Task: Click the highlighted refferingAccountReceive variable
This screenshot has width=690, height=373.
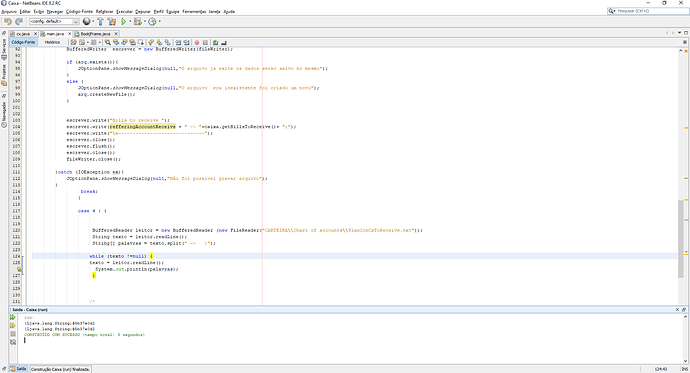Action: pyautogui.click(x=143, y=127)
